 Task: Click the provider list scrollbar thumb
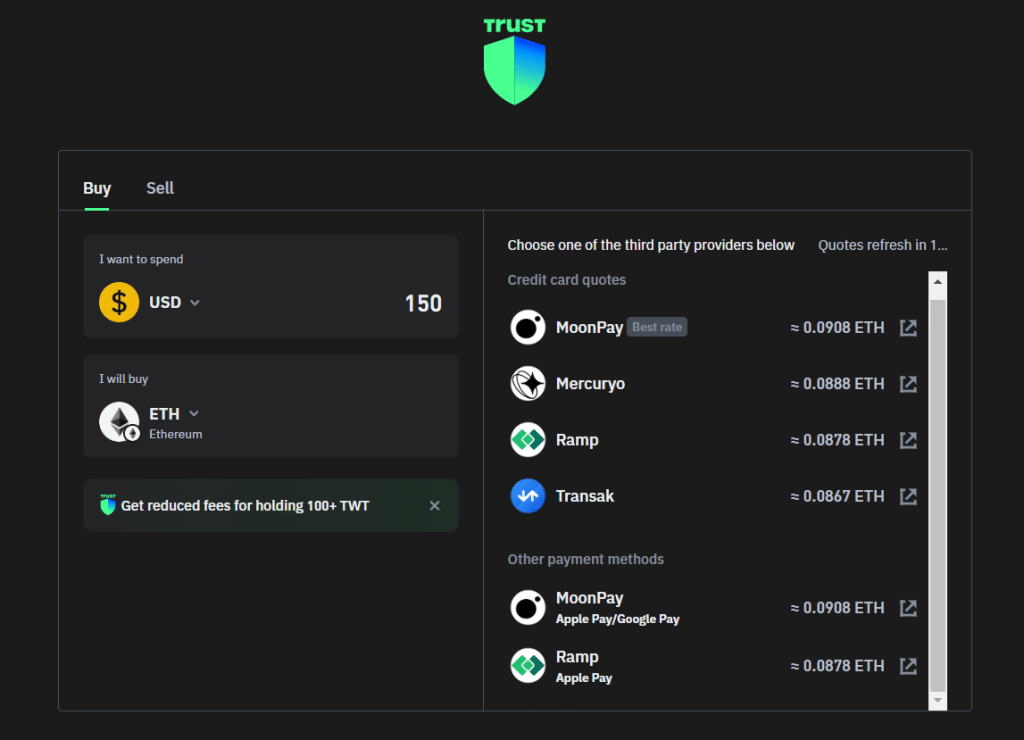point(938,494)
